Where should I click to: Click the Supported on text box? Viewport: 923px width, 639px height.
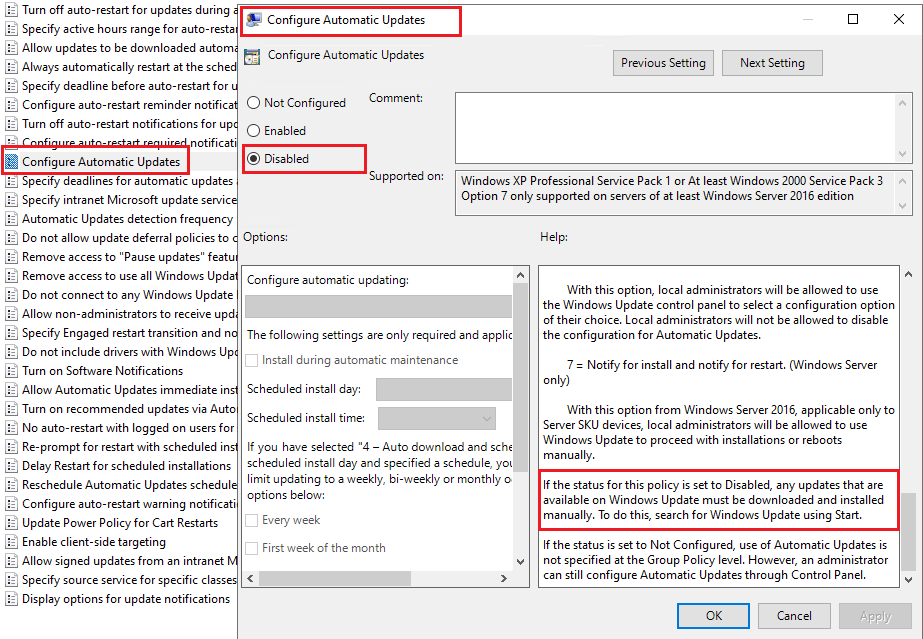[675, 193]
